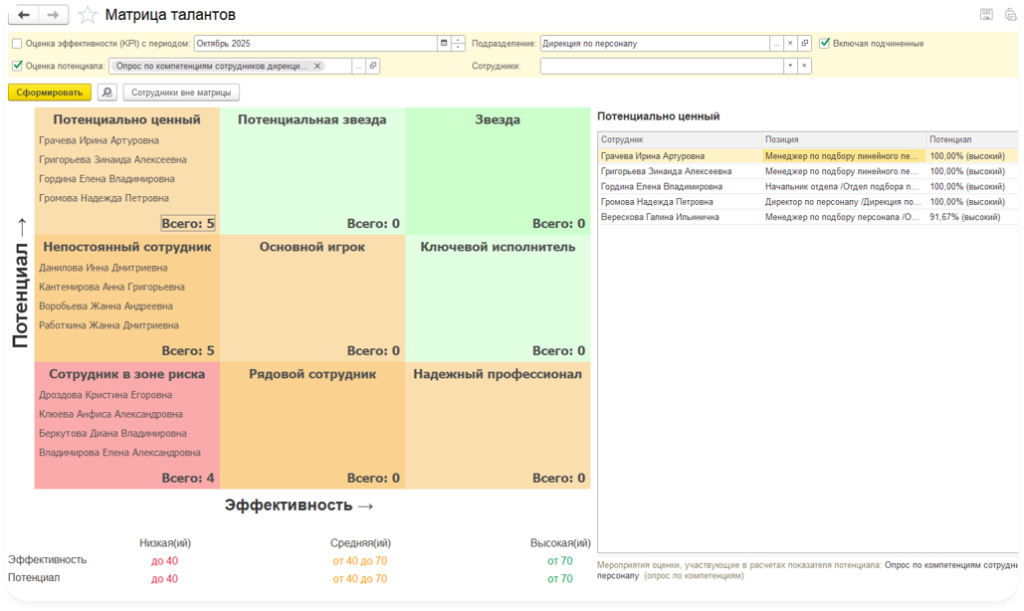
Task: Click the Сформировать button
Action: 49,92
